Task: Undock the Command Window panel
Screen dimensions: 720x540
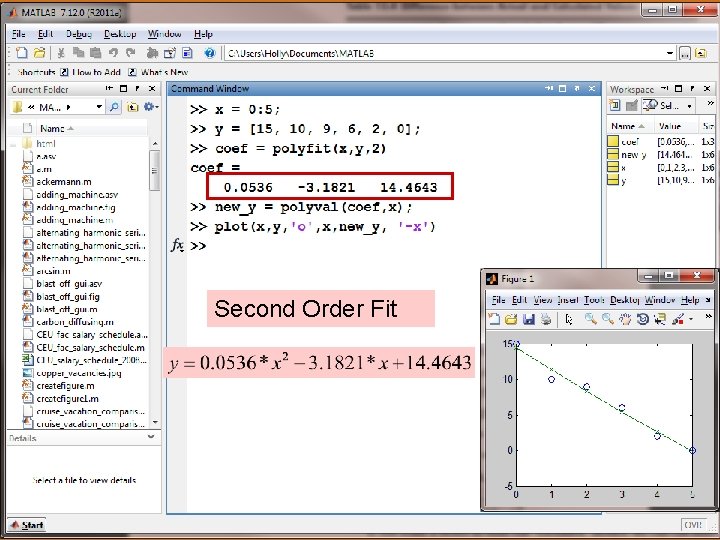Action: [577, 88]
